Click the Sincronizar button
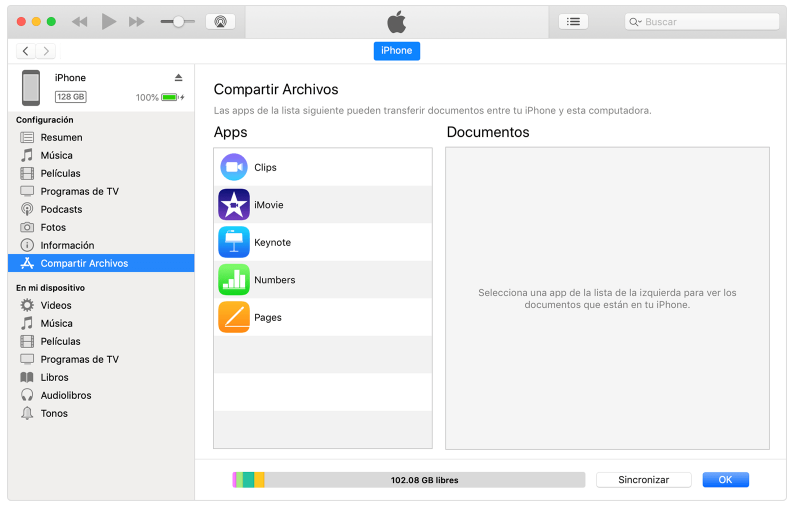 (x=643, y=480)
